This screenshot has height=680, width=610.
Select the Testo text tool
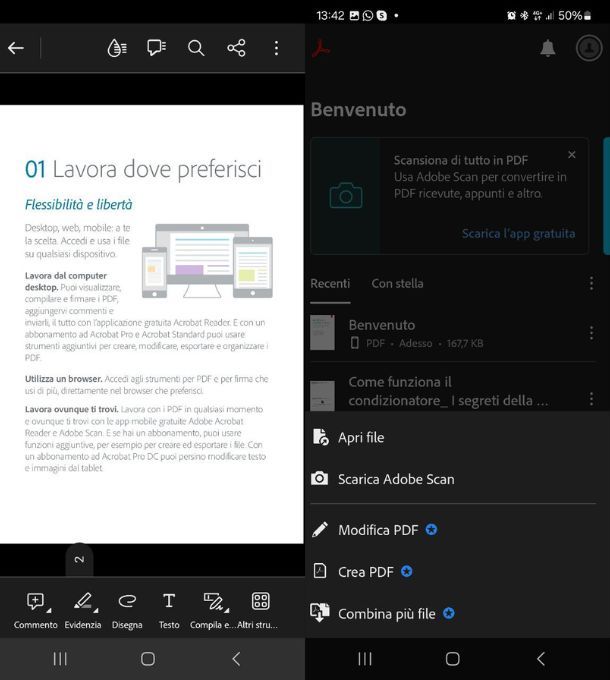pos(169,611)
